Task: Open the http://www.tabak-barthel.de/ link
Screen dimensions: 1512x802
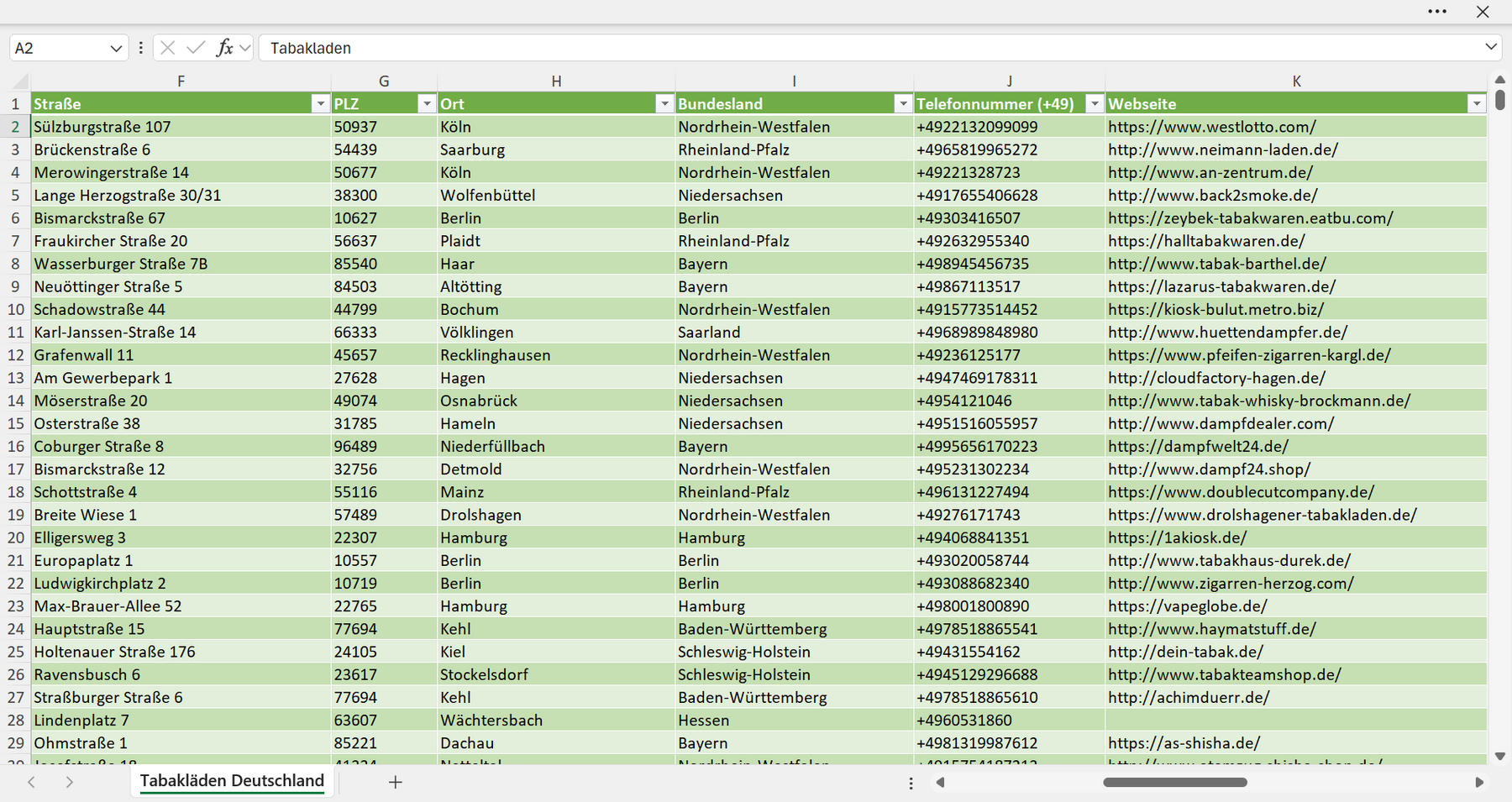Action: click(x=1217, y=264)
